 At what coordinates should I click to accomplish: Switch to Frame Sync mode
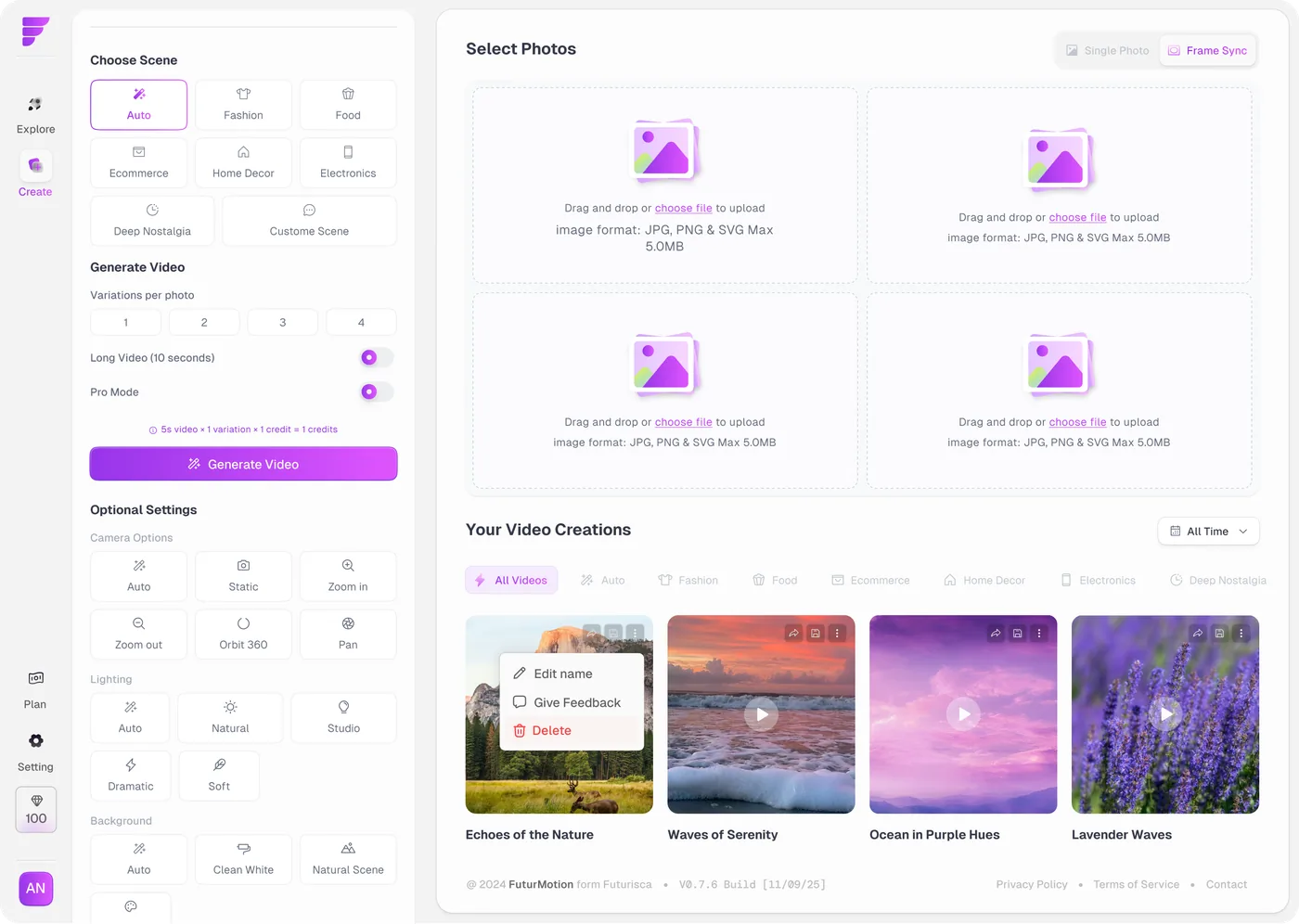pos(1207,50)
